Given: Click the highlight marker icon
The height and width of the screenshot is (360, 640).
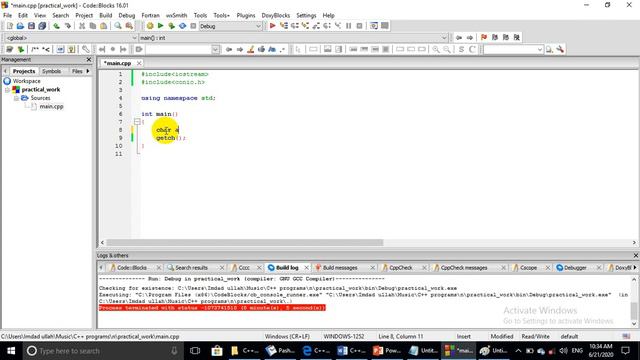Looking at the screenshot, I should pos(251,49).
